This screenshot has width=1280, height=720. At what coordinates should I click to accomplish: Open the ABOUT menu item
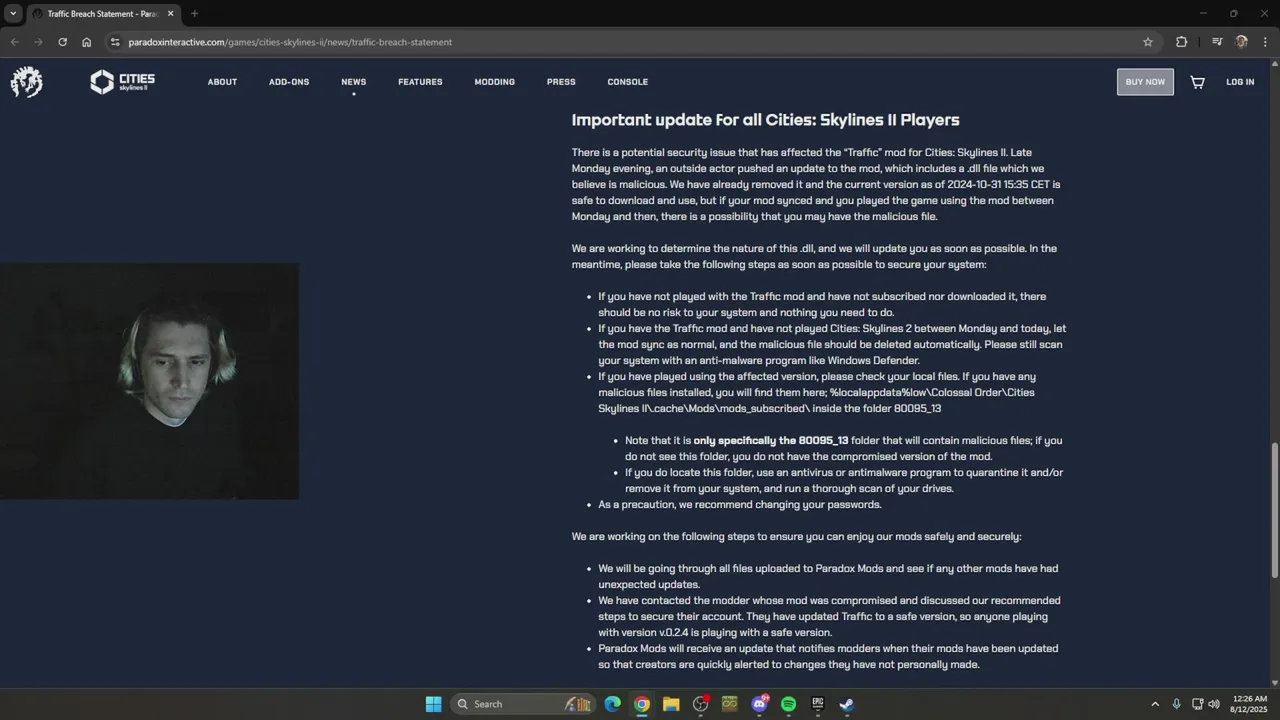tap(222, 82)
